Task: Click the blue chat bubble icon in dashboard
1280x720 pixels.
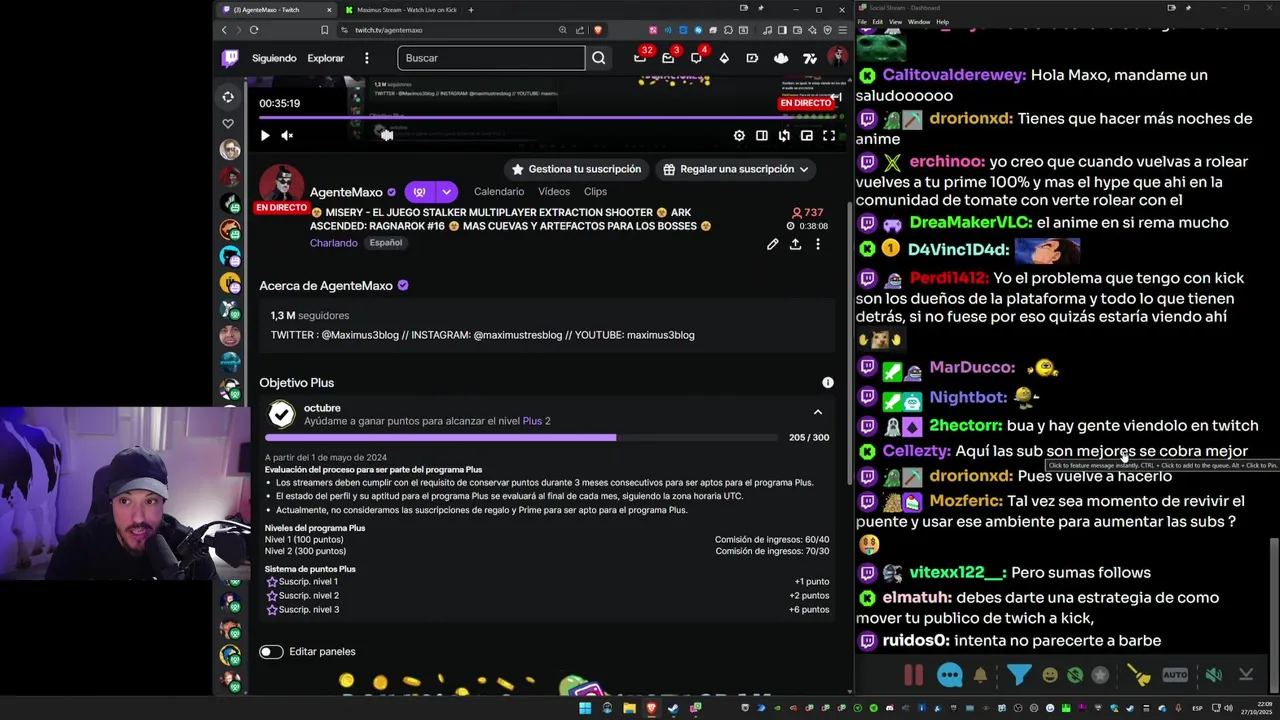Action: coord(950,675)
